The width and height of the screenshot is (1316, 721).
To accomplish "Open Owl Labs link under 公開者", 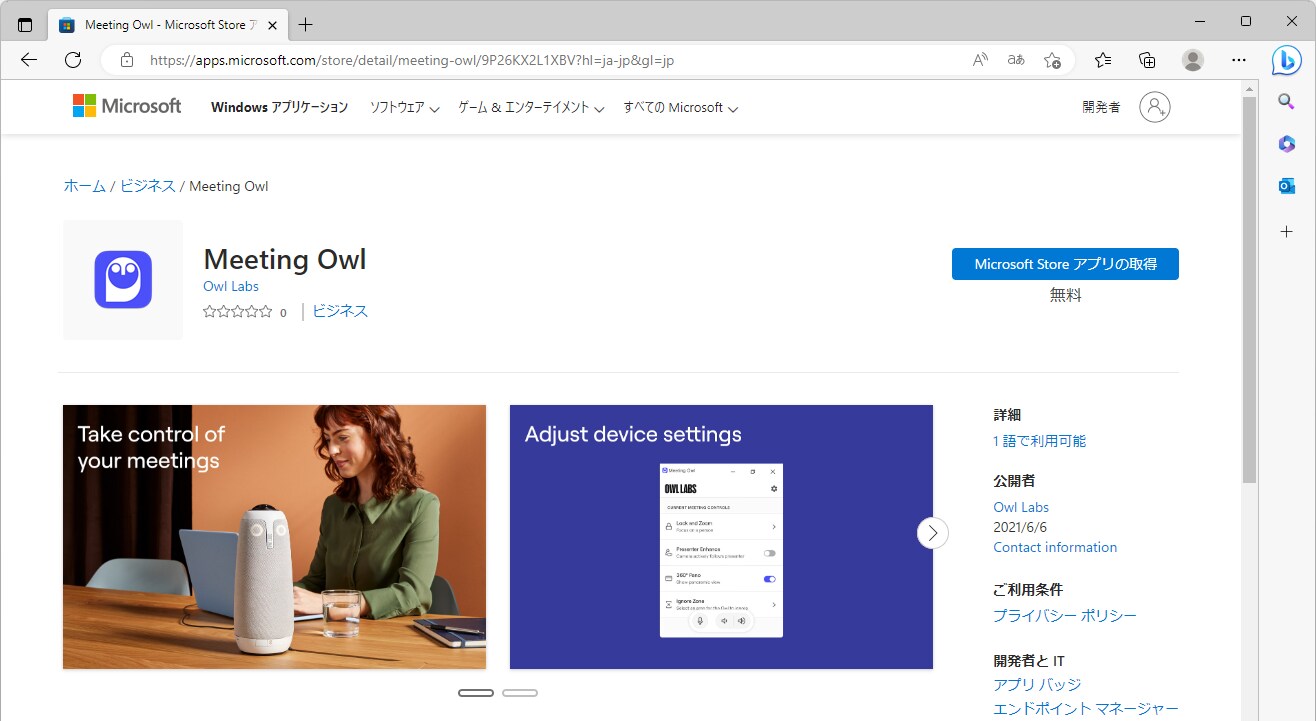I will [1021, 507].
